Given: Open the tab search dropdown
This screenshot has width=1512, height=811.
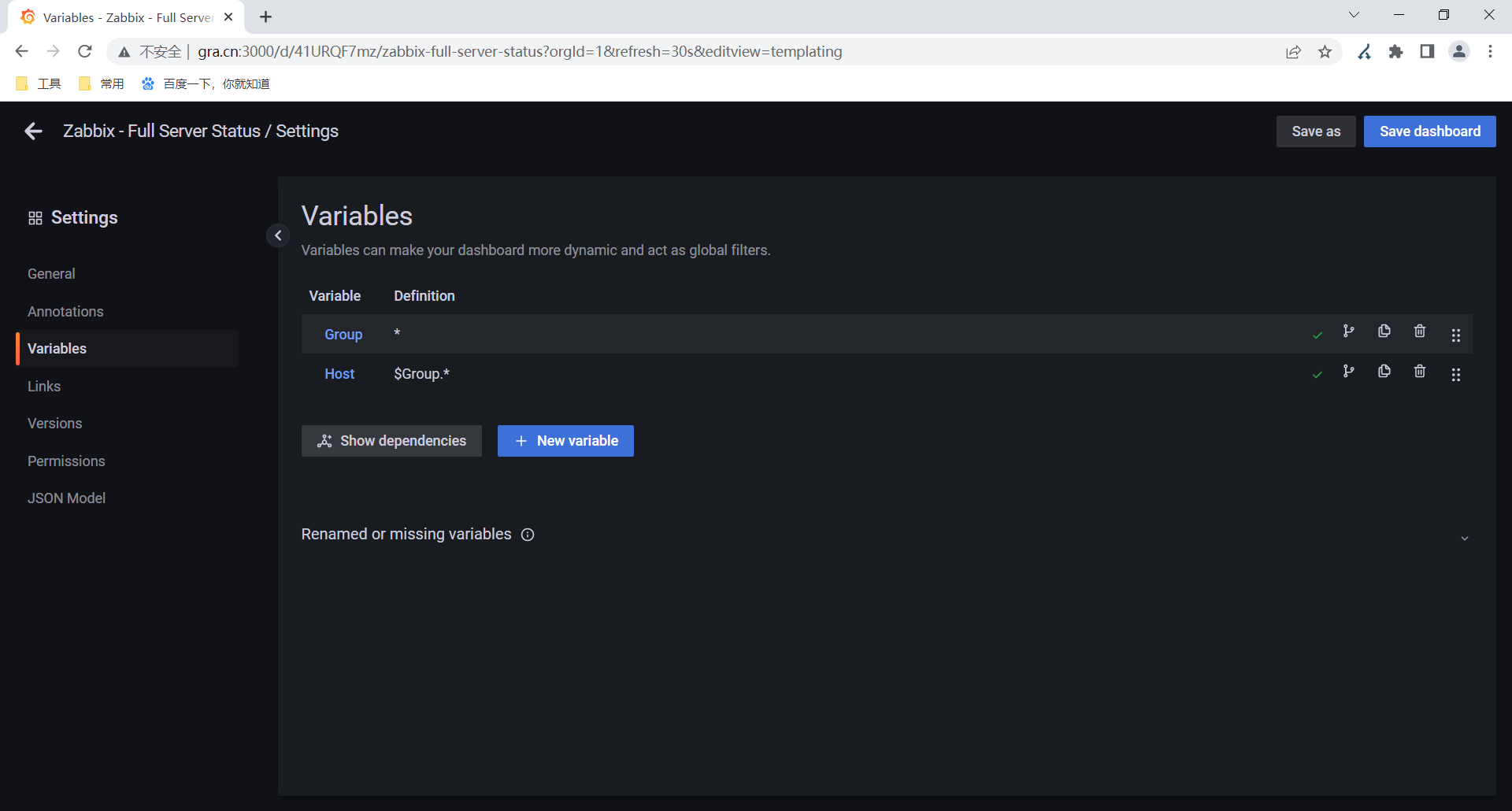Looking at the screenshot, I should pyautogui.click(x=1354, y=15).
